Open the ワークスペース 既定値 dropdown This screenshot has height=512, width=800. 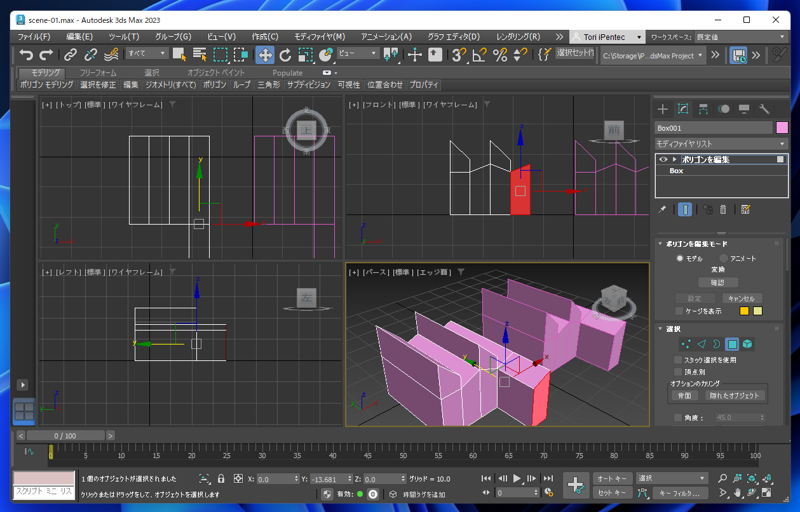pos(740,37)
